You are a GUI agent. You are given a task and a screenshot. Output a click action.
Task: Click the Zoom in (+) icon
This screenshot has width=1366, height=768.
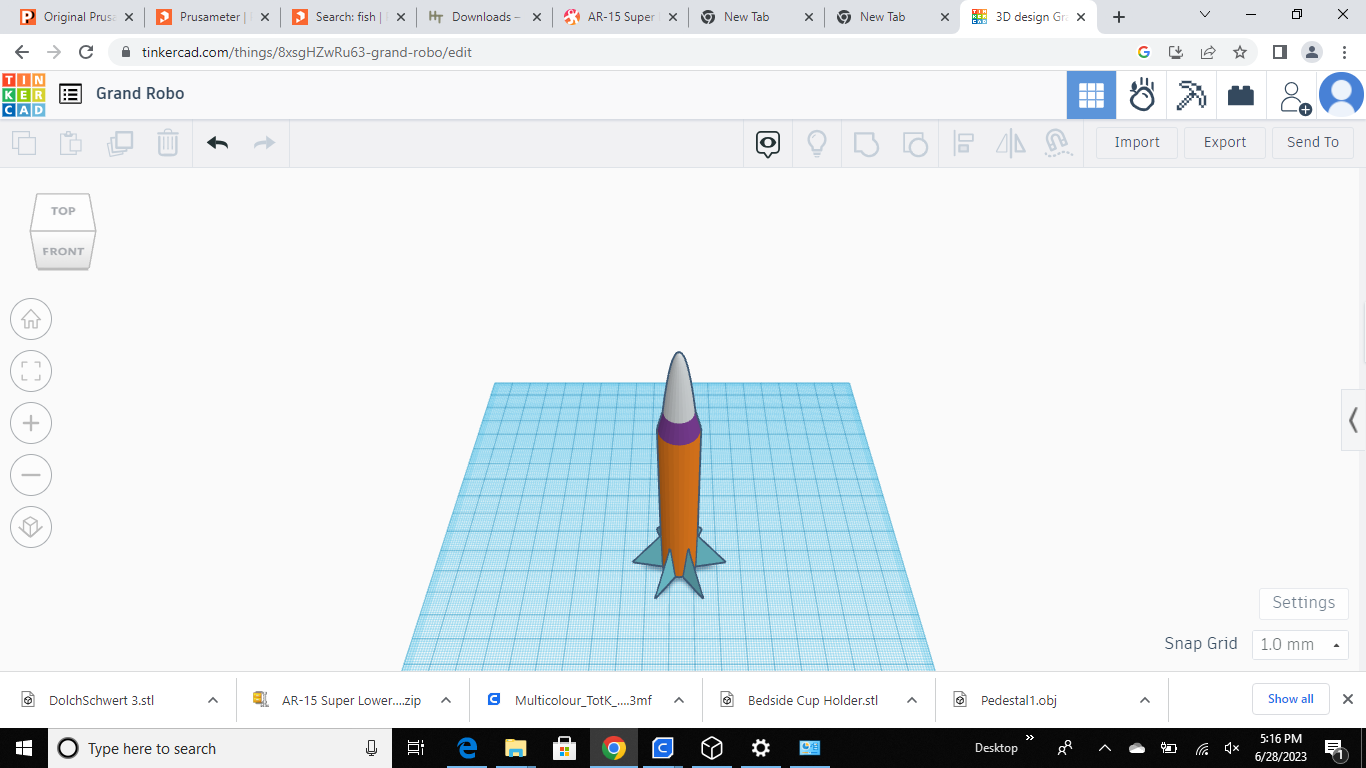click(x=31, y=423)
